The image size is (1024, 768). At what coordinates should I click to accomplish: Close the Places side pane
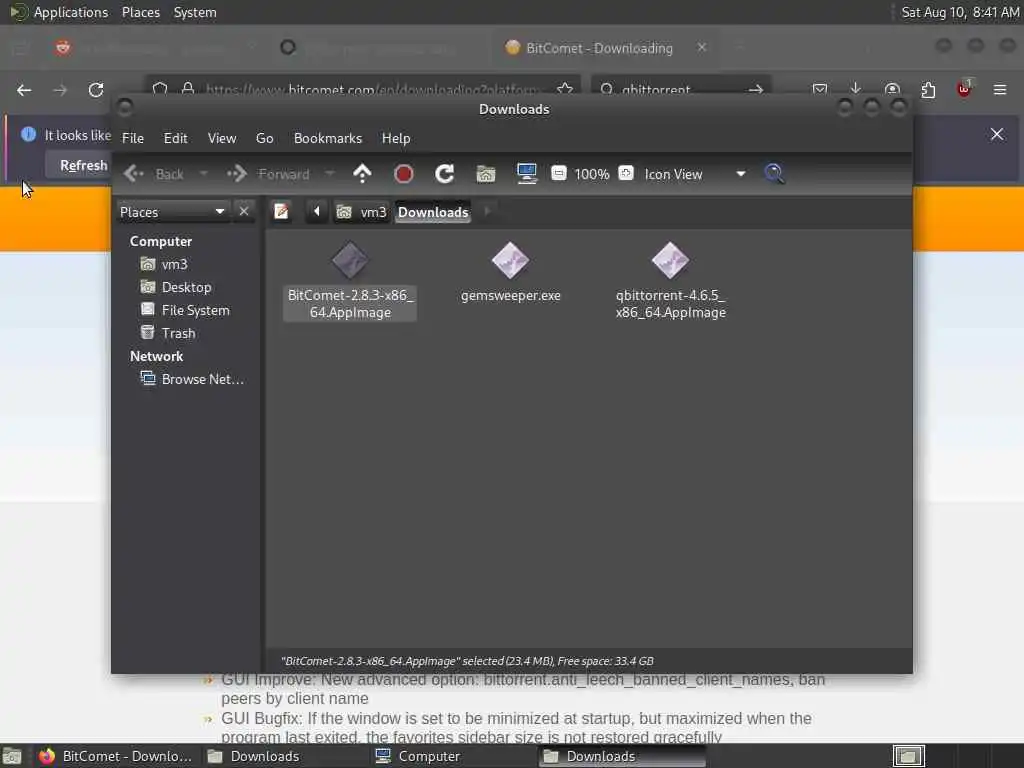coord(244,212)
